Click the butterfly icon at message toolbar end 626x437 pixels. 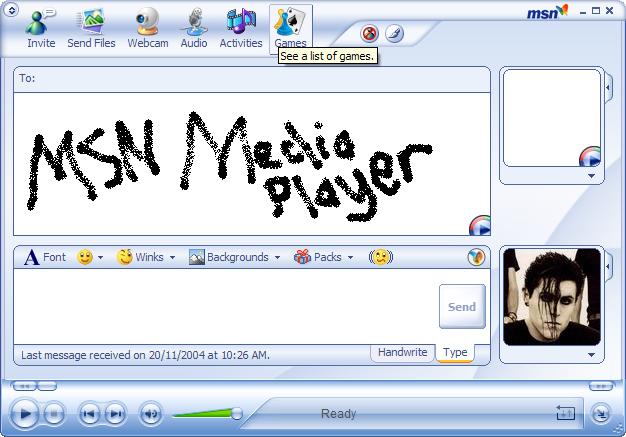coord(476,257)
